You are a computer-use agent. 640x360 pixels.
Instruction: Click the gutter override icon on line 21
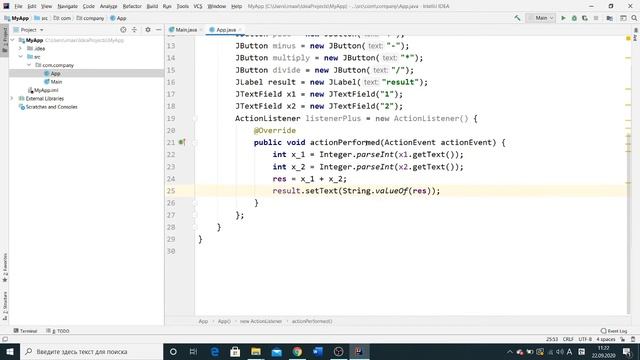[182, 142]
